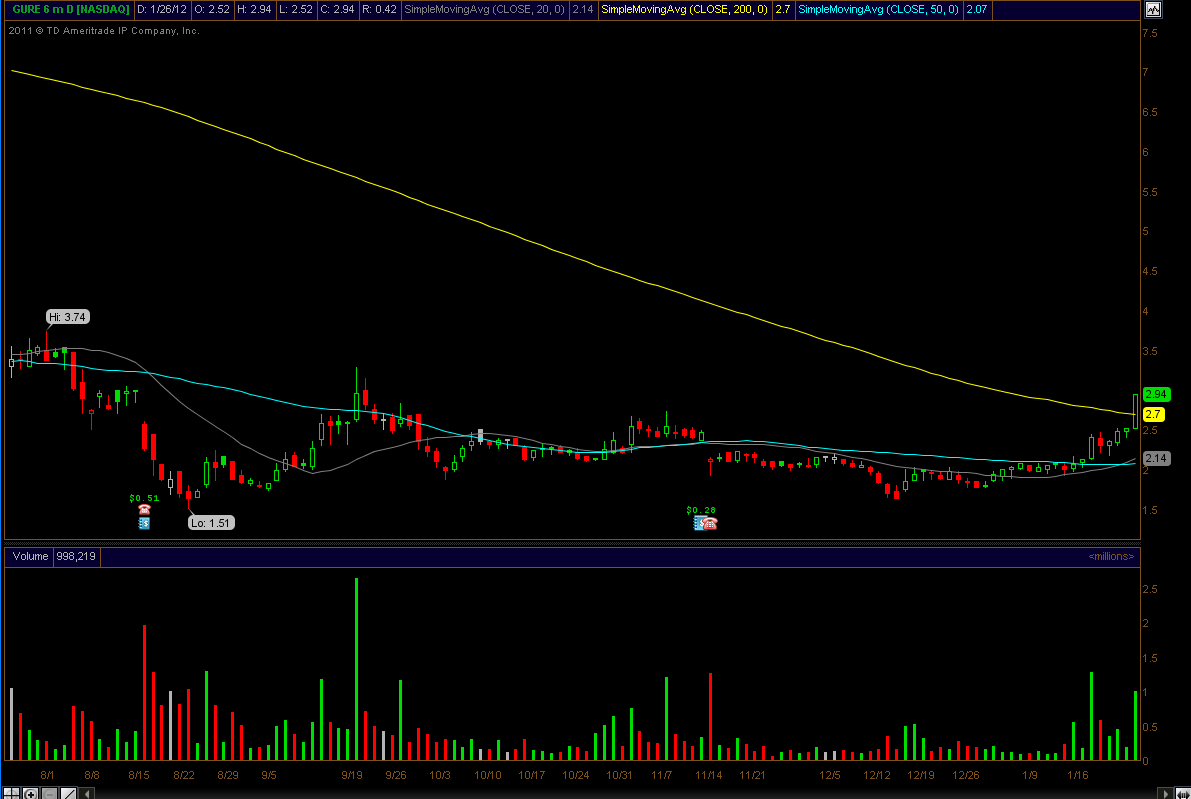Viewport: 1191px width, 799px height.
Task: Open the event icon below $0.28
Action: 706,523
